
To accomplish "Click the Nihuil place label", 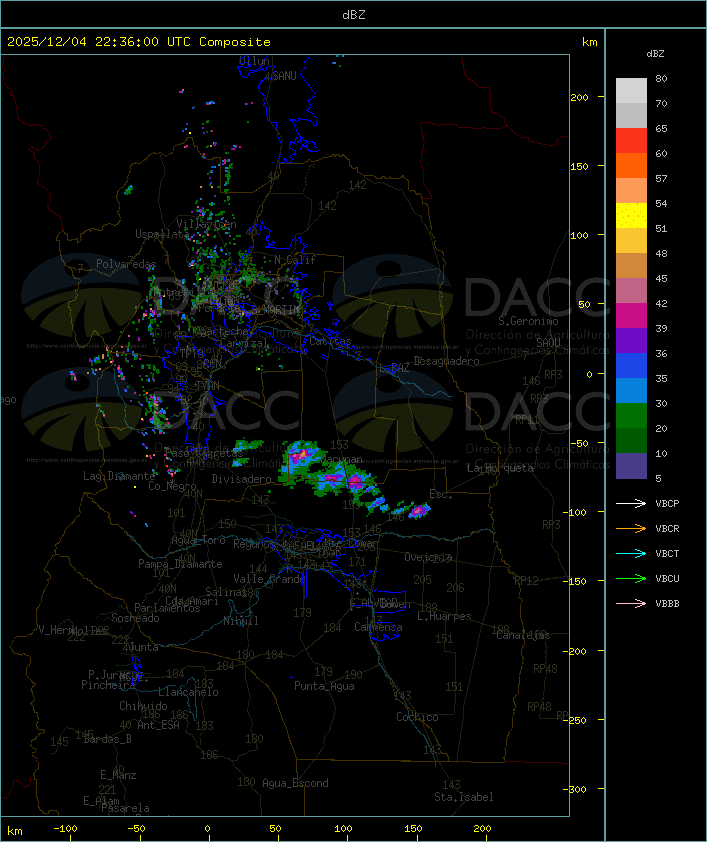I will (241, 621).
